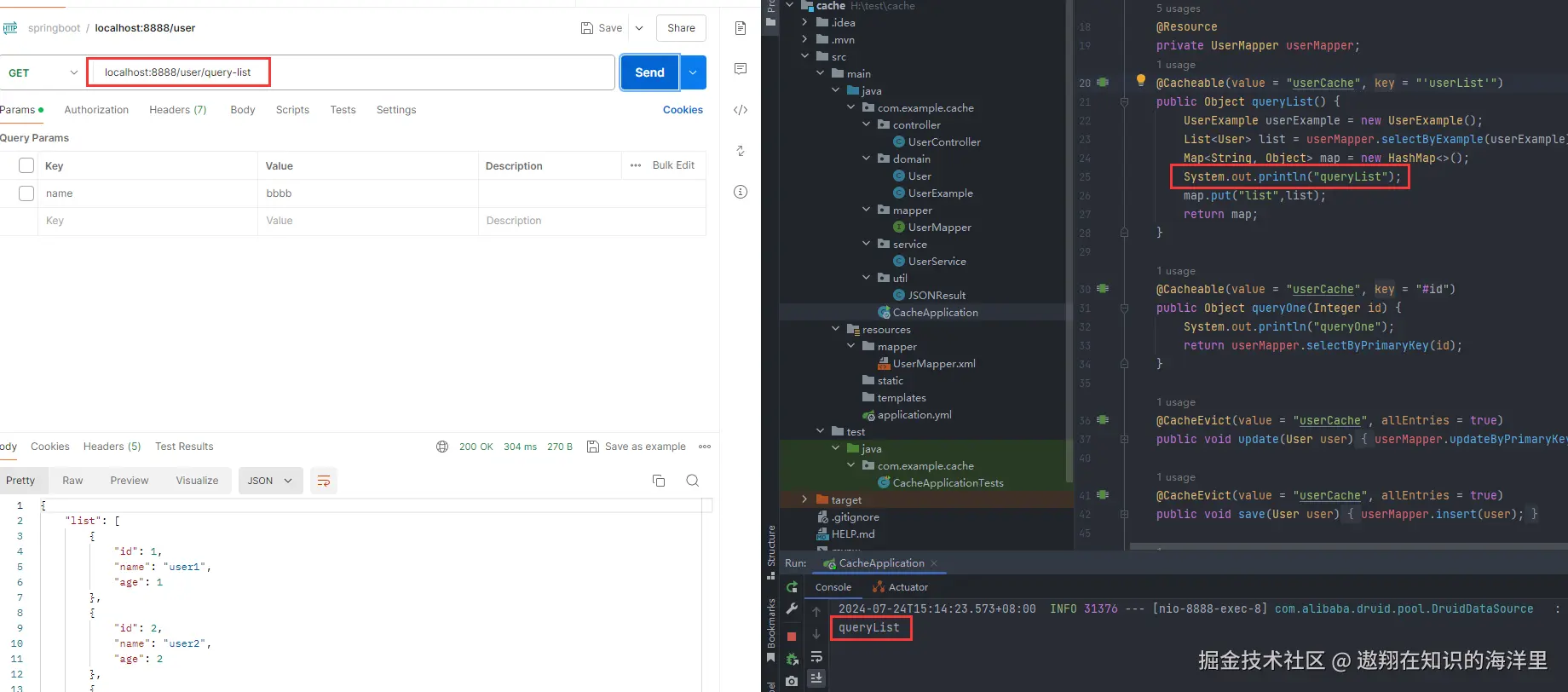Click gutter icon on line 20
The height and width of the screenshot is (692, 1568).
[1103, 83]
